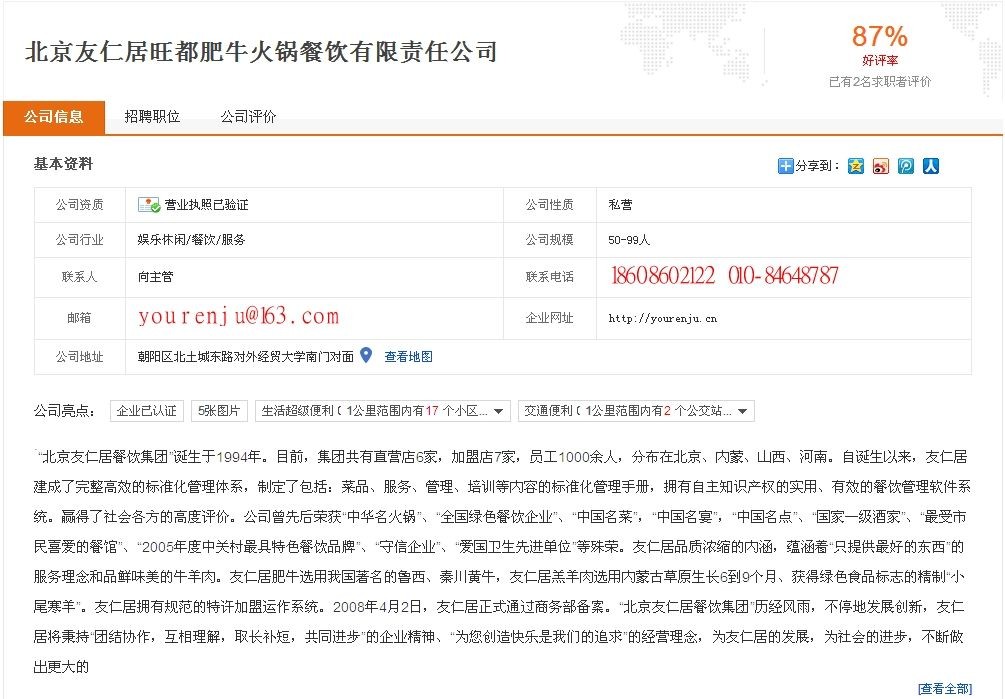The image size is (1005, 699).
Task: Click the contact phone number image
Action: click(x=724, y=276)
